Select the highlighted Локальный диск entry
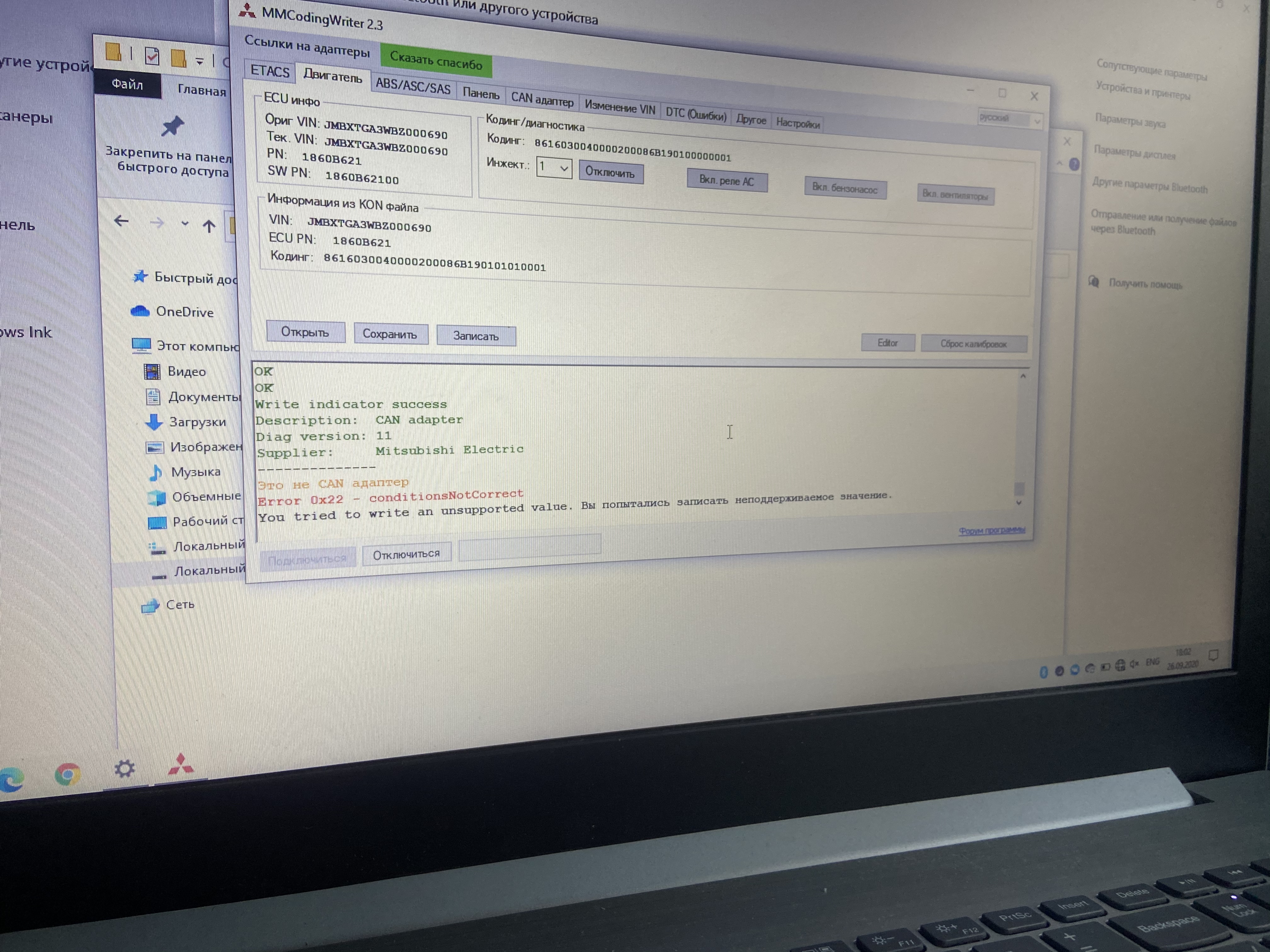 tap(198, 570)
